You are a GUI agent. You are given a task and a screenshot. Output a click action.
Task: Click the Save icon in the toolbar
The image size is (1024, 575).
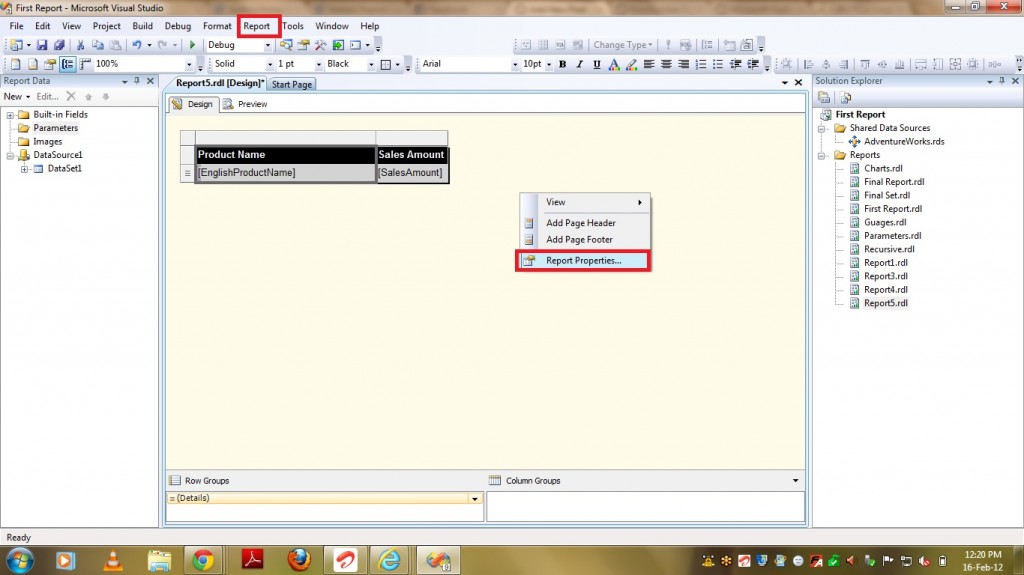coord(44,45)
